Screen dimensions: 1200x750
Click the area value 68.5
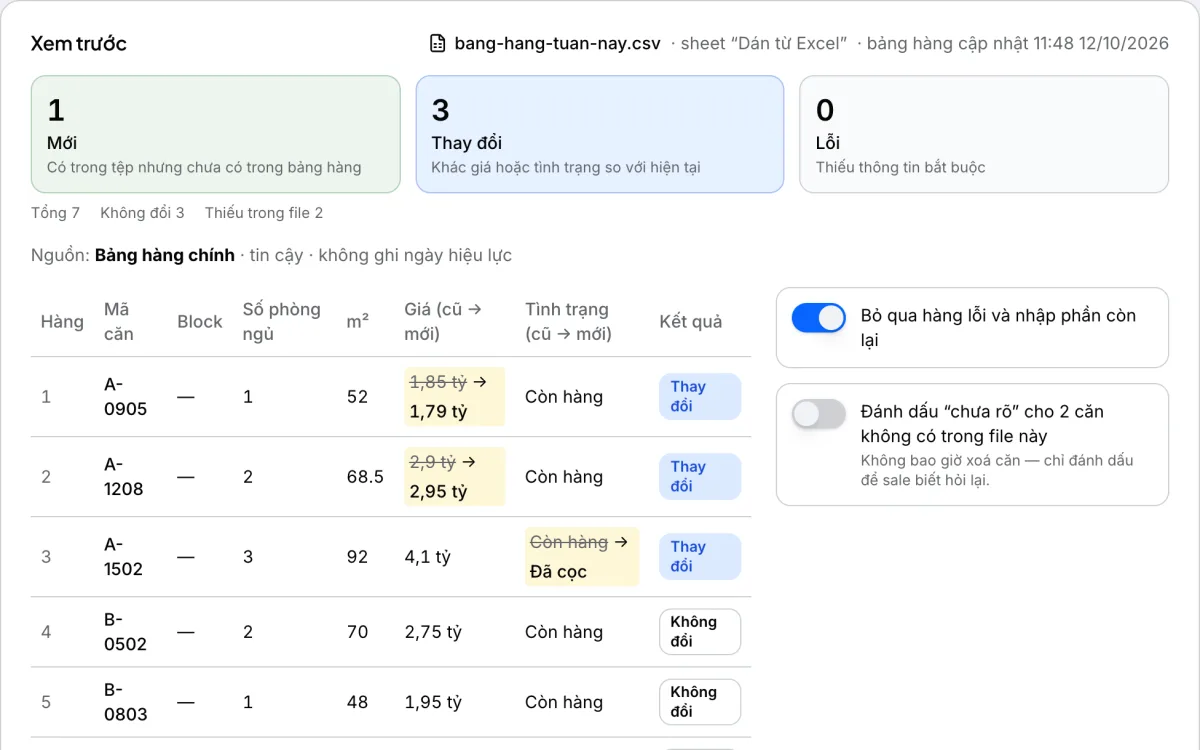(365, 477)
